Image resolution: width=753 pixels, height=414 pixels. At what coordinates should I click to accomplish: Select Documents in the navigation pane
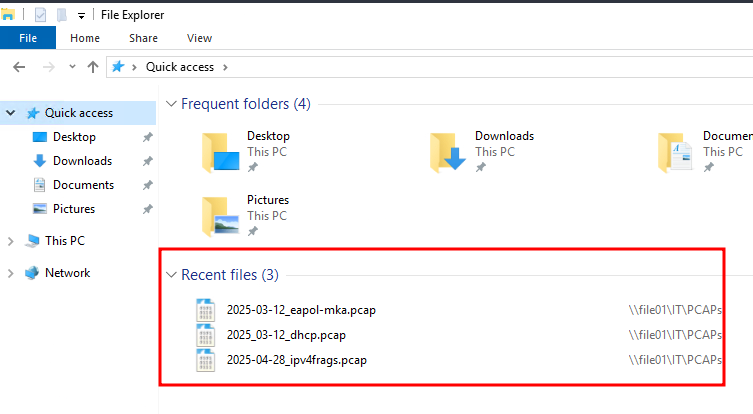tap(83, 185)
